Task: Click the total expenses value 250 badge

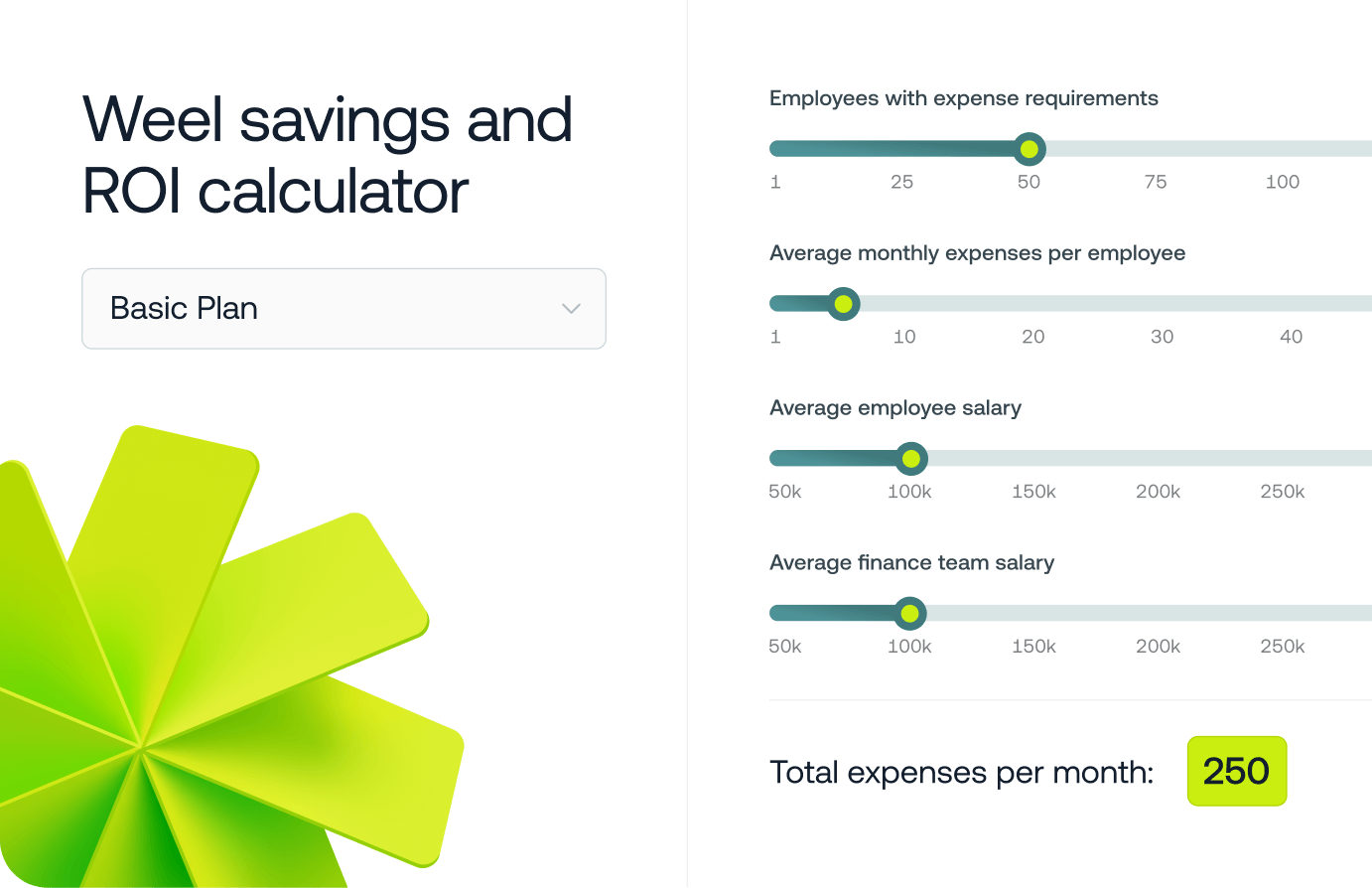Action: pos(1236,771)
